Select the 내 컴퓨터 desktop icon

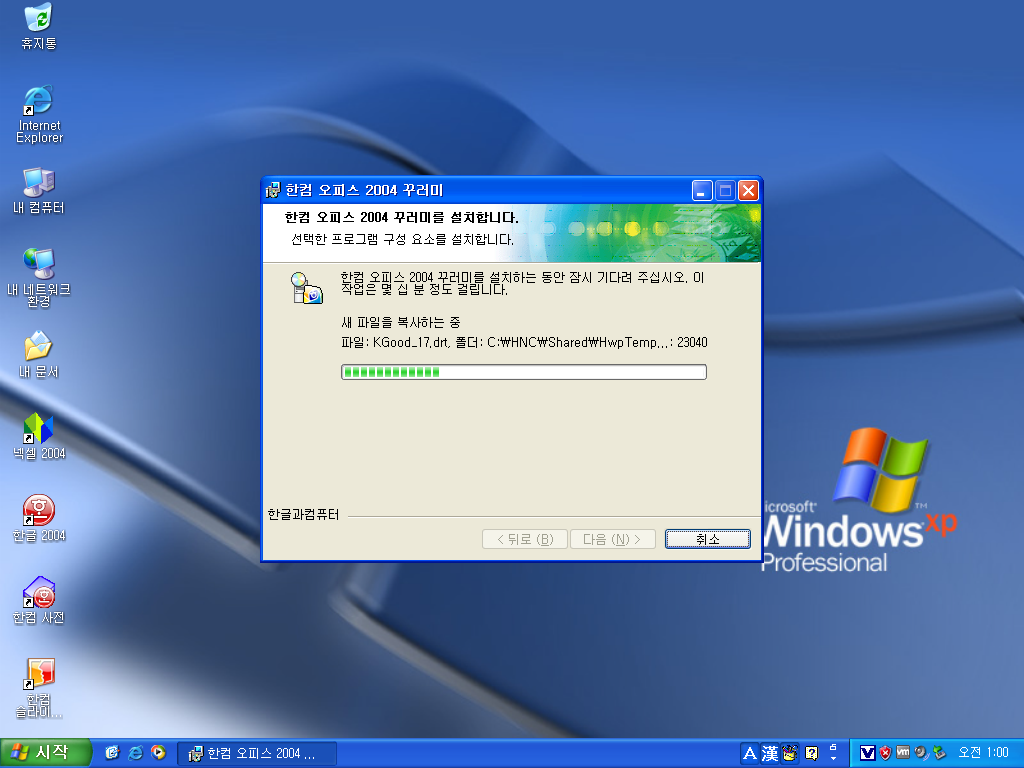[x=39, y=190]
